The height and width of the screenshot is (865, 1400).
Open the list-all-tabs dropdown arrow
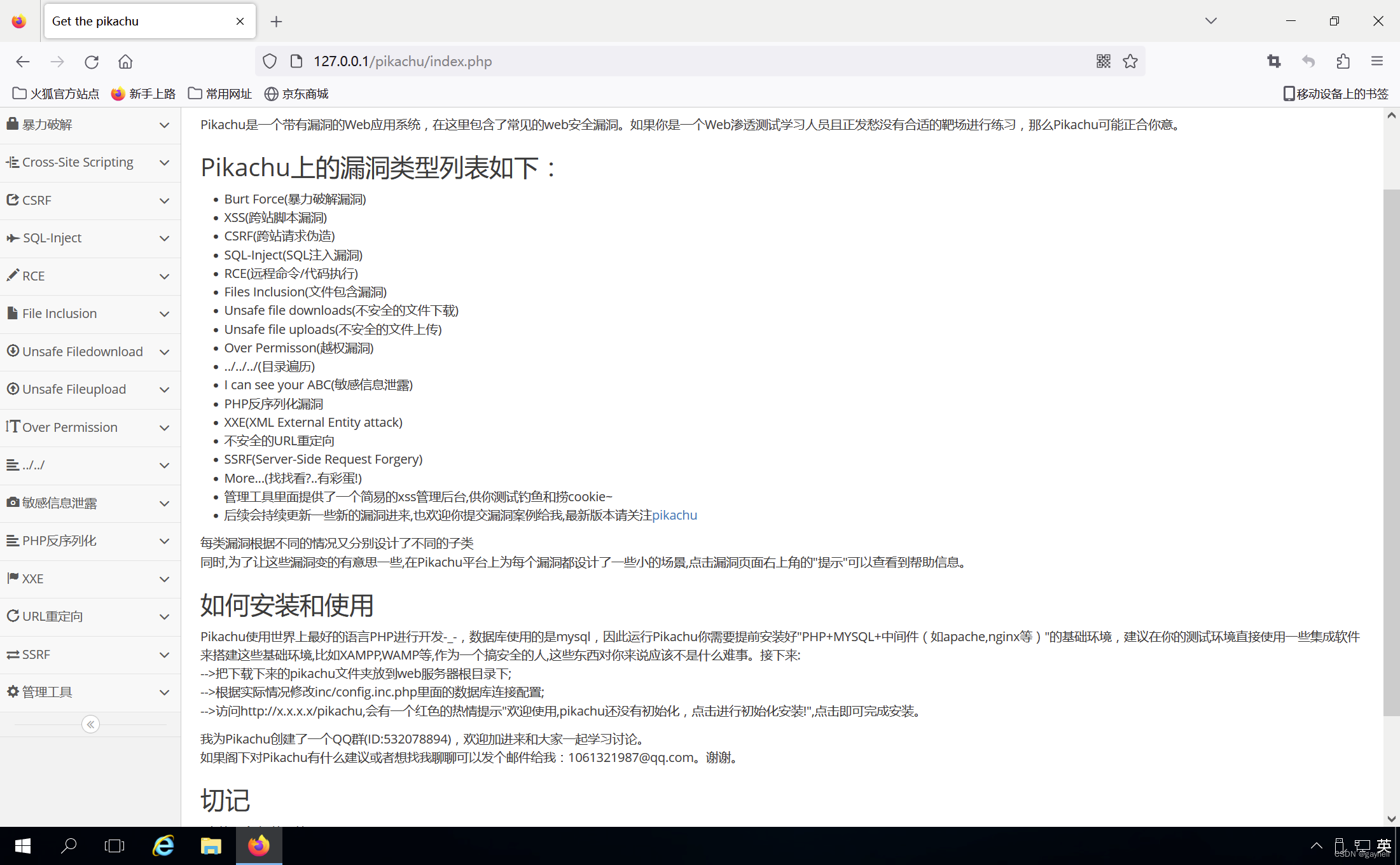(1210, 20)
